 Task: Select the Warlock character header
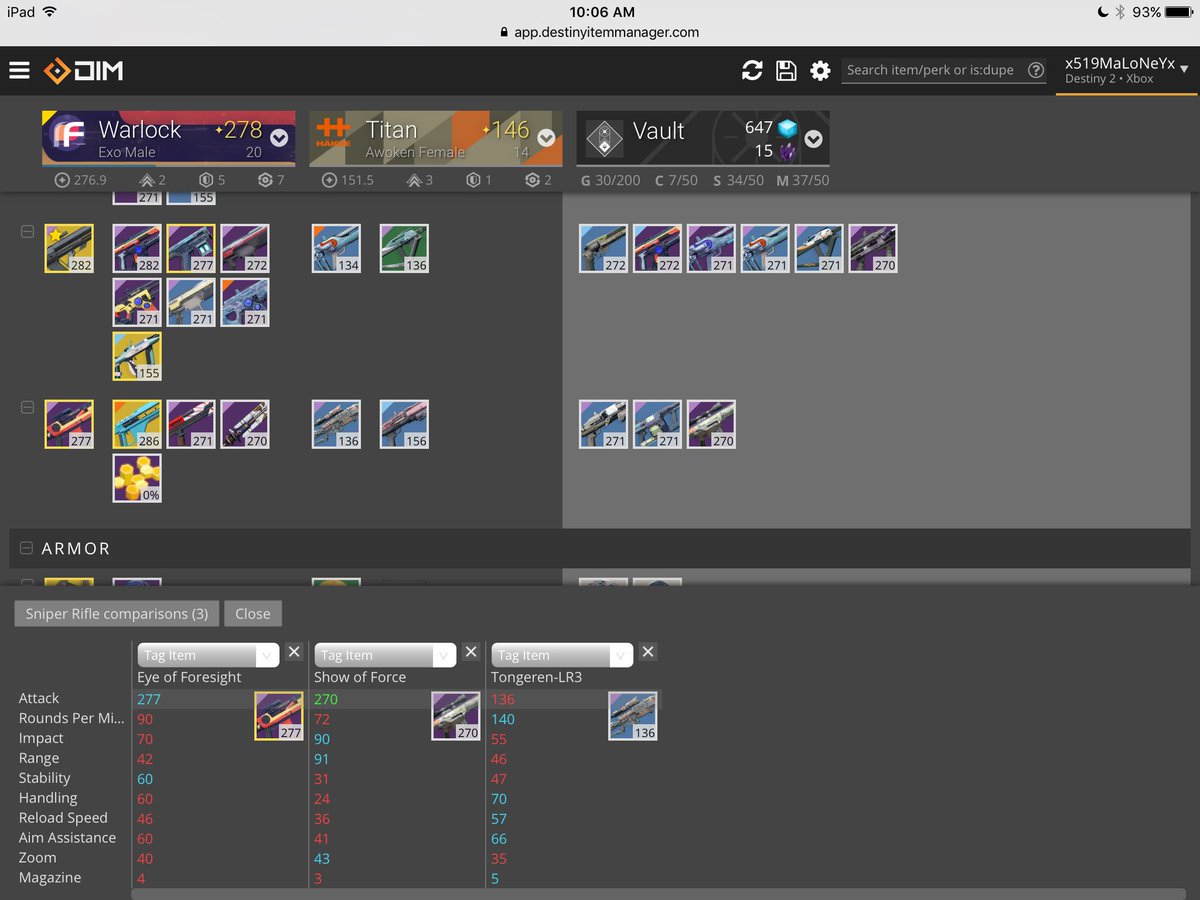(x=168, y=138)
